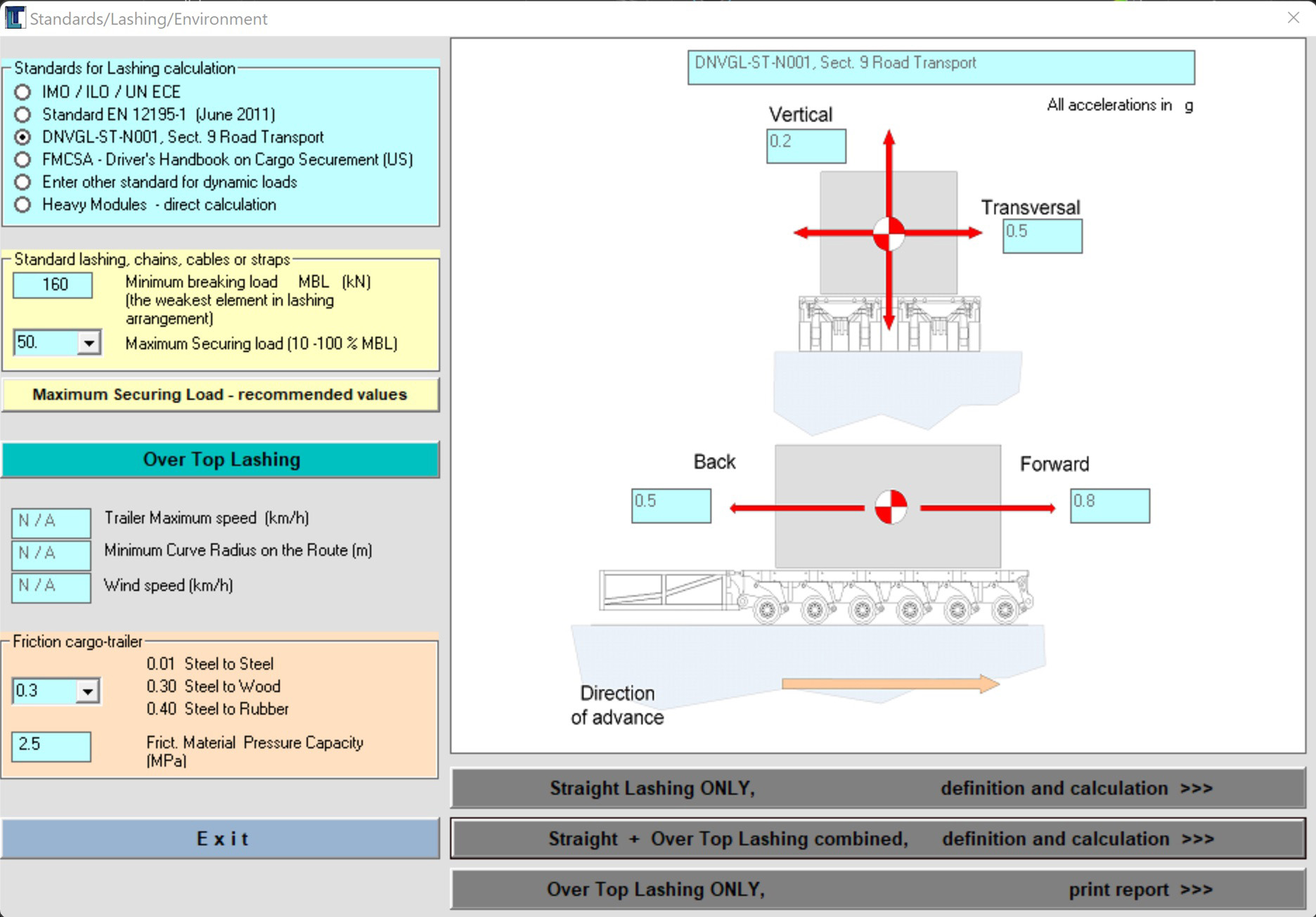Screen dimensions: 1316x917
Task: Click the Forward acceleration value field
Action: click(1109, 506)
